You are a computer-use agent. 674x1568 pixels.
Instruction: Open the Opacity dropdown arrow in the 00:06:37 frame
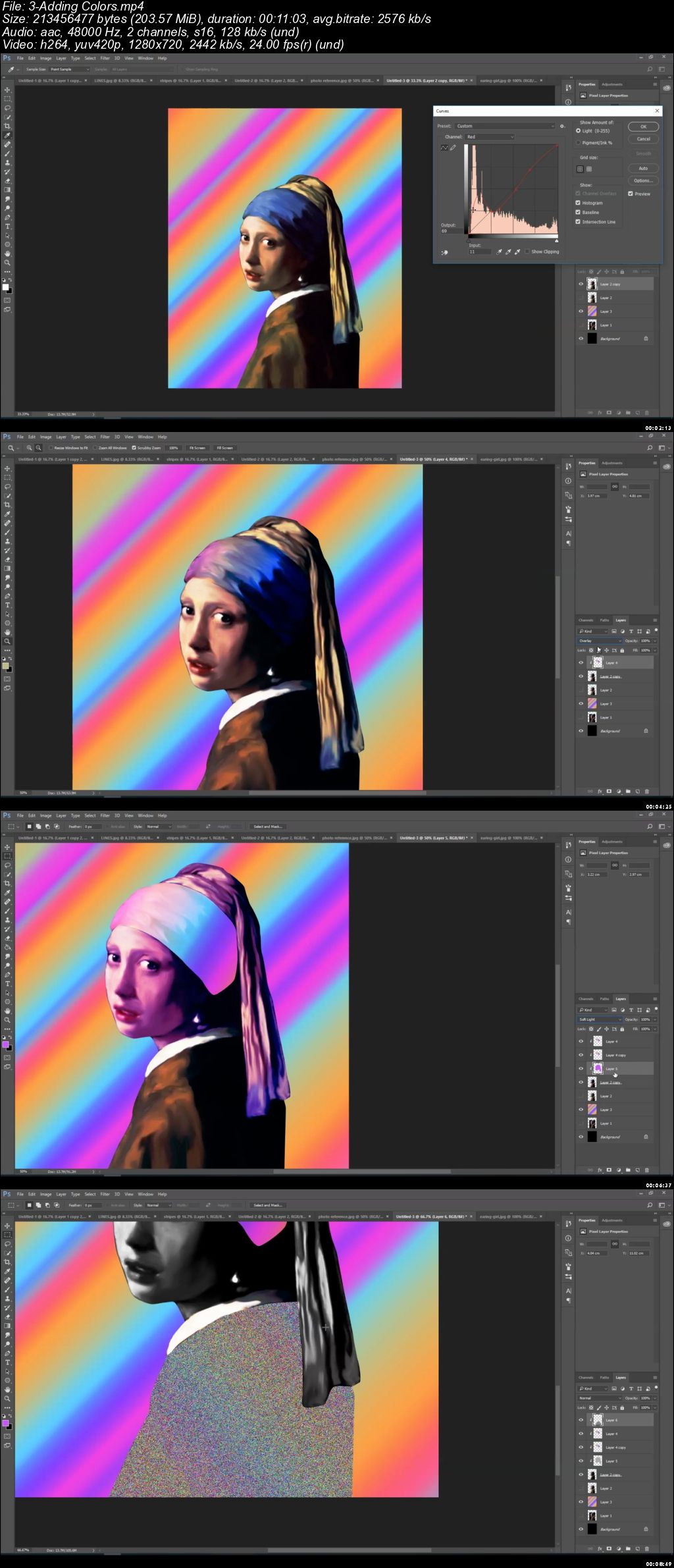click(x=654, y=1019)
